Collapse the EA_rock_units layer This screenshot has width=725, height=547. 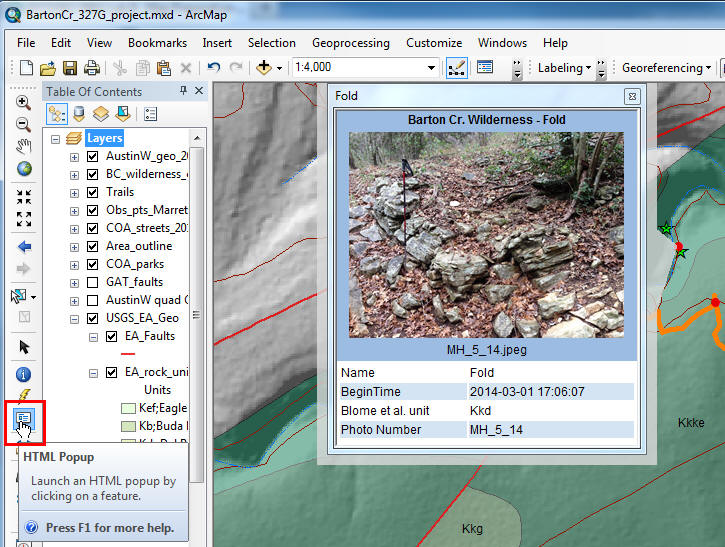93,373
